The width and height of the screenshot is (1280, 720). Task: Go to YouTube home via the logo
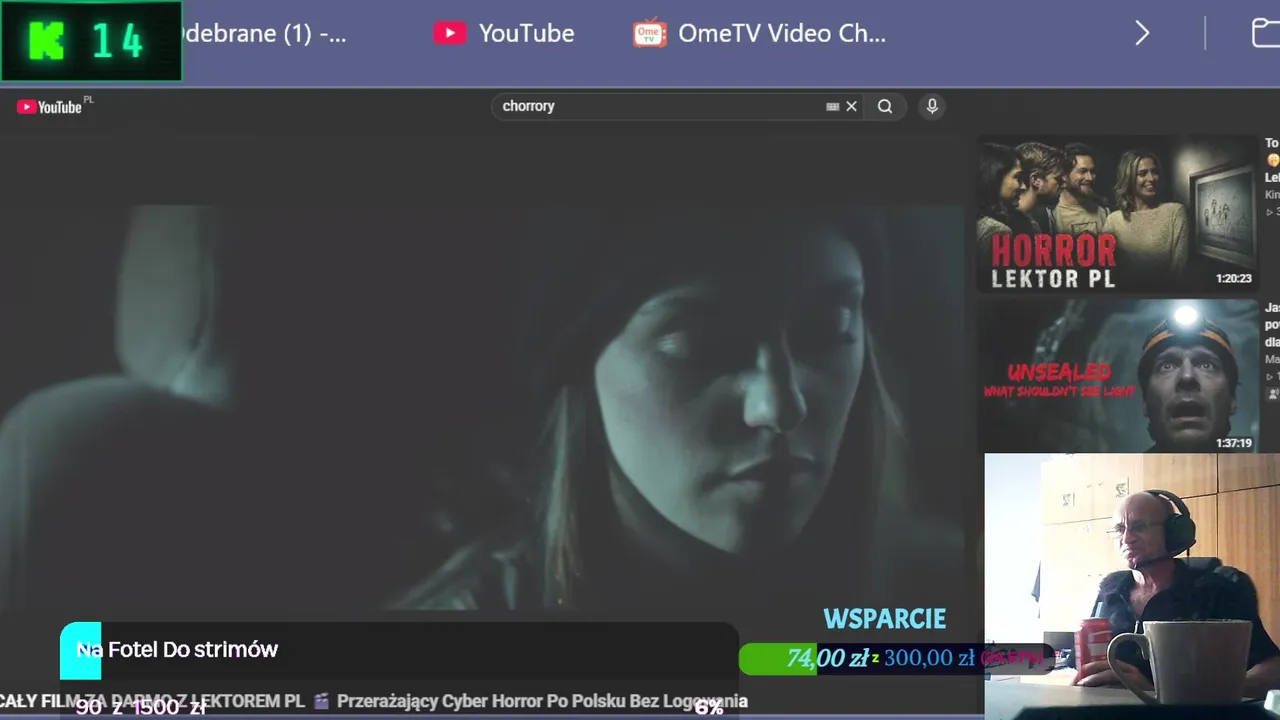[x=50, y=107]
